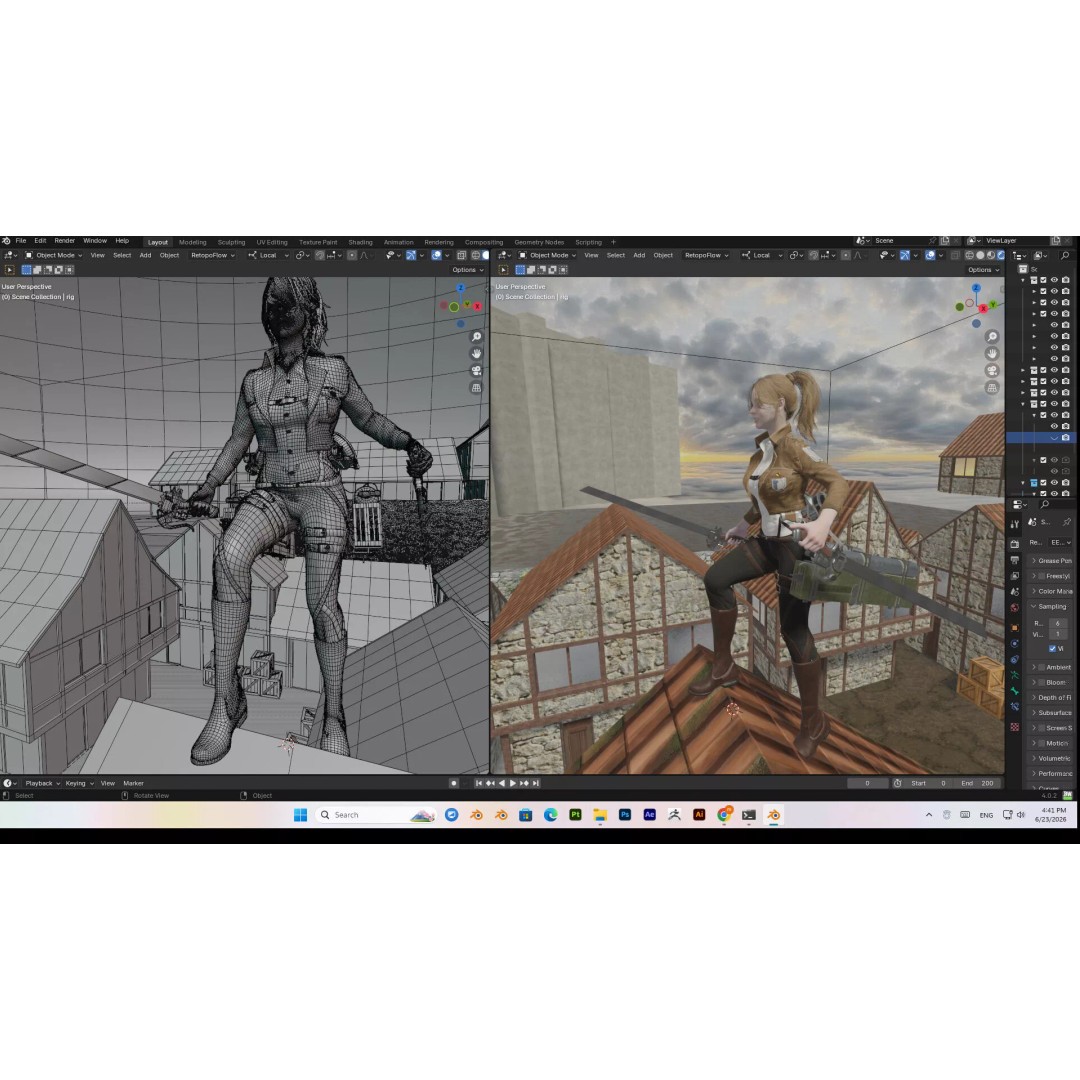Open the Bone properties green tab
Screen dimensions: 1080x1080
(1015, 691)
